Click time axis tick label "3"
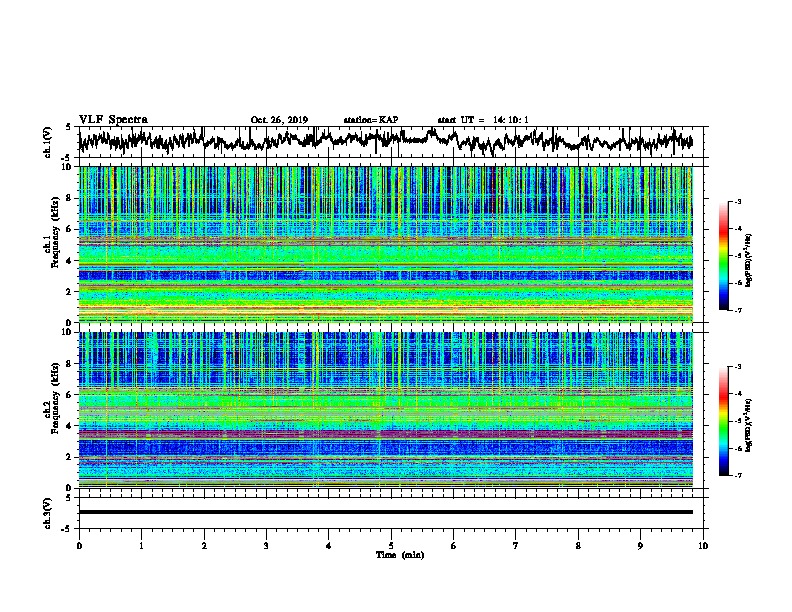Screen dimensions: 792x612 [266, 546]
